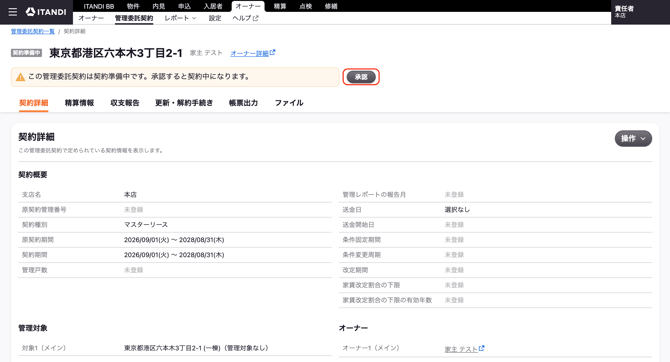Image resolution: width=670 pixels, height=362 pixels.
Task: Click the 送金開始日 label
Action: (x=358, y=225)
